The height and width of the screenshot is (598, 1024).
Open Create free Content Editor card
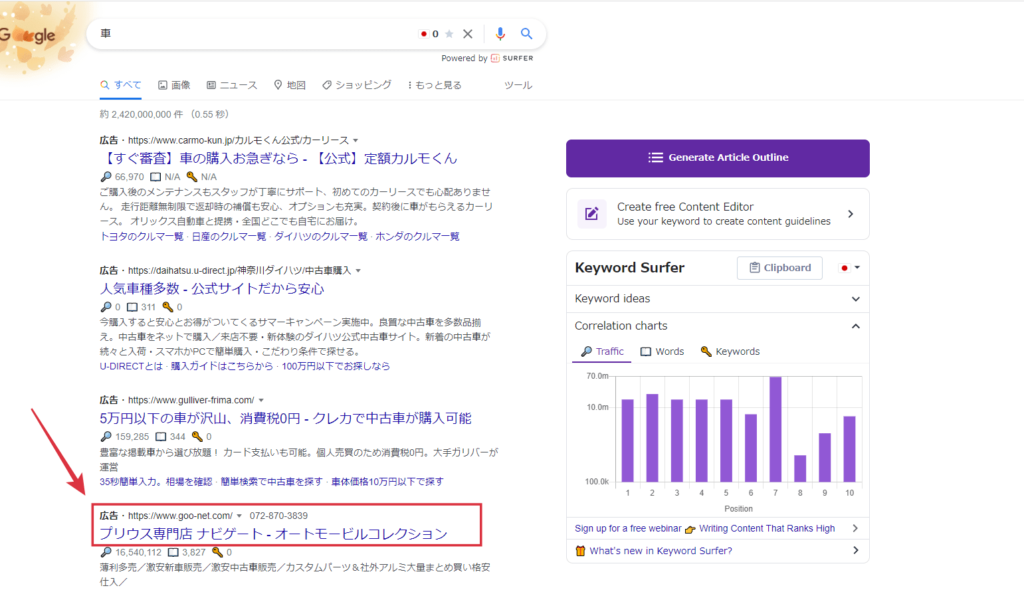tap(718, 214)
